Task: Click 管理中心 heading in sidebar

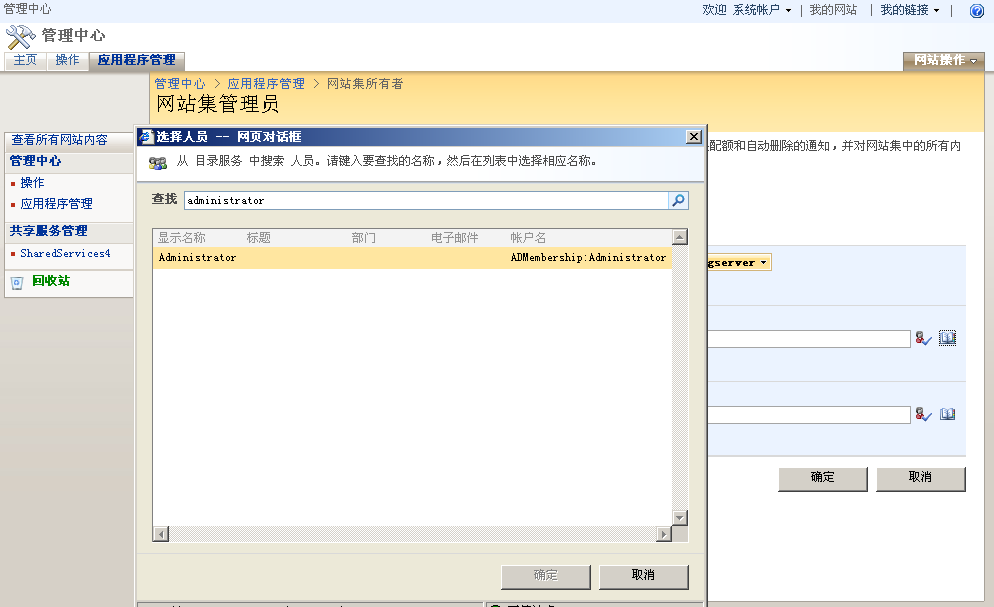Action: (36, 161)
